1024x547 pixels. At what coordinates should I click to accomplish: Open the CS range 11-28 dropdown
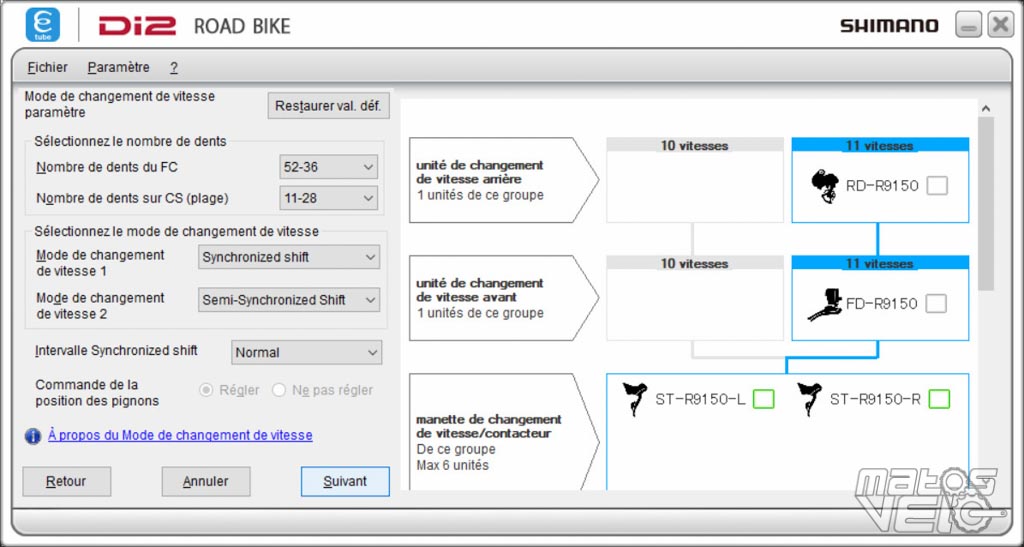click(x=328, y=198)
